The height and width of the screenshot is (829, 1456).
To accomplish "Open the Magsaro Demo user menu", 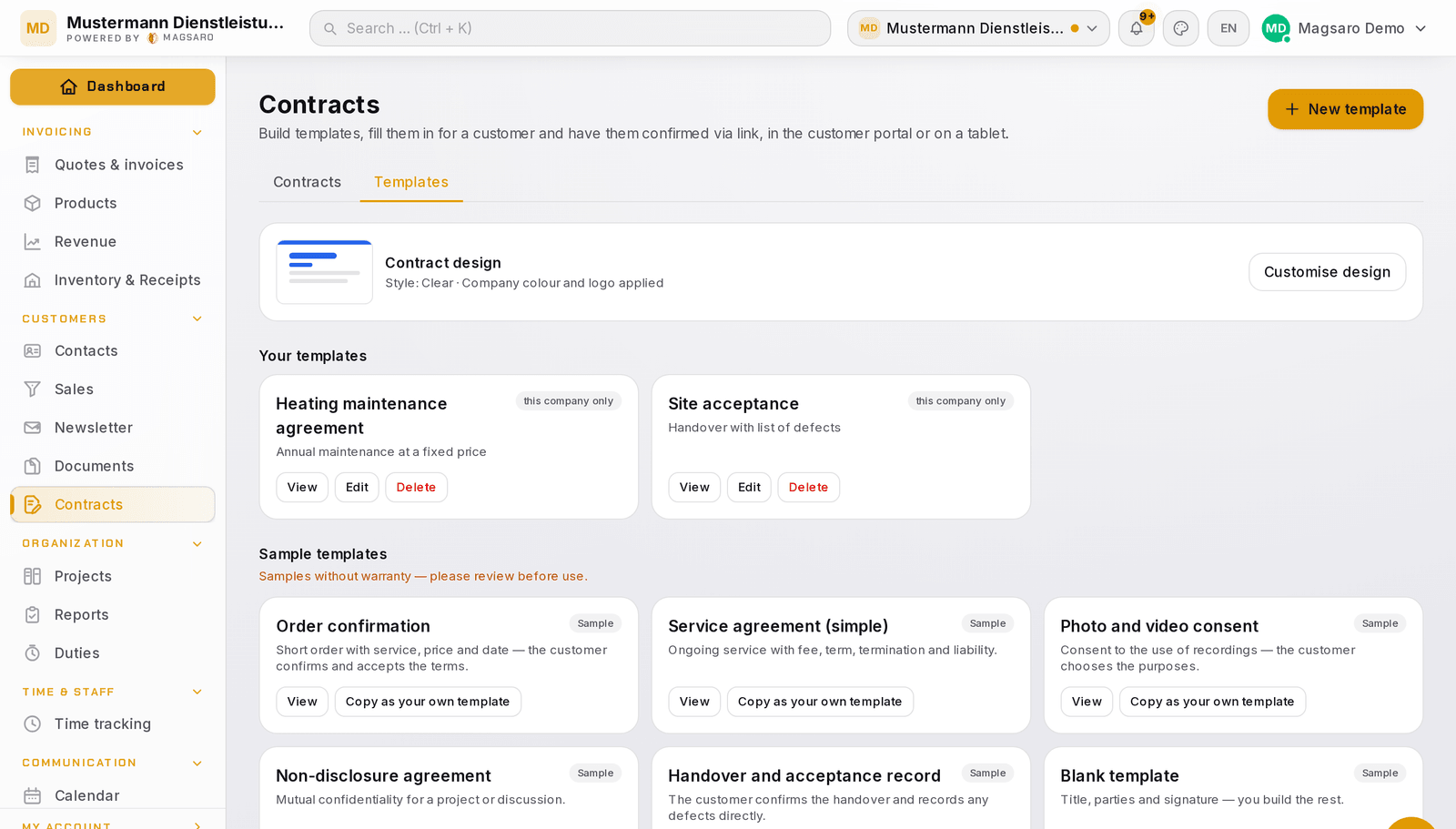I will tap(1344, 28).
